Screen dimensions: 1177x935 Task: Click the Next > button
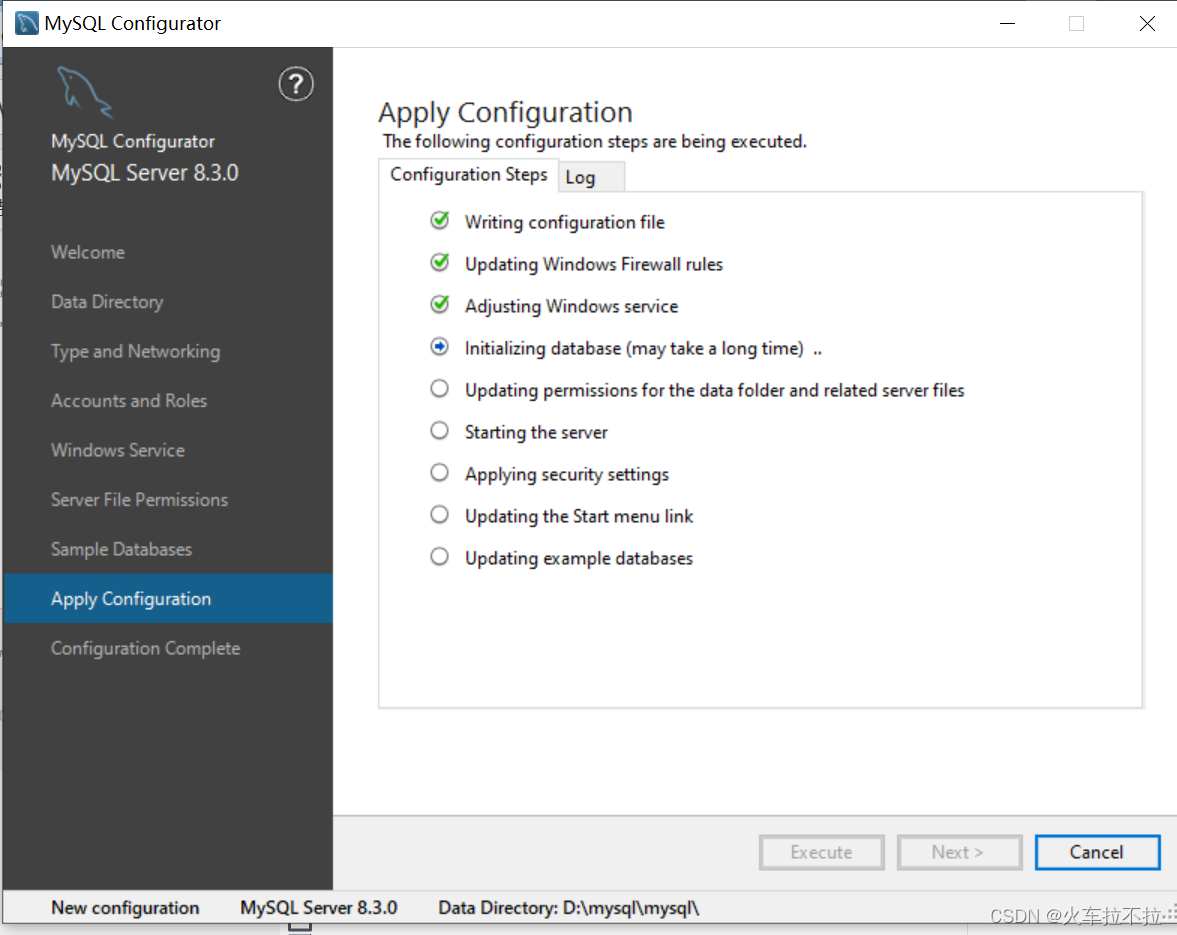[959, 852]
